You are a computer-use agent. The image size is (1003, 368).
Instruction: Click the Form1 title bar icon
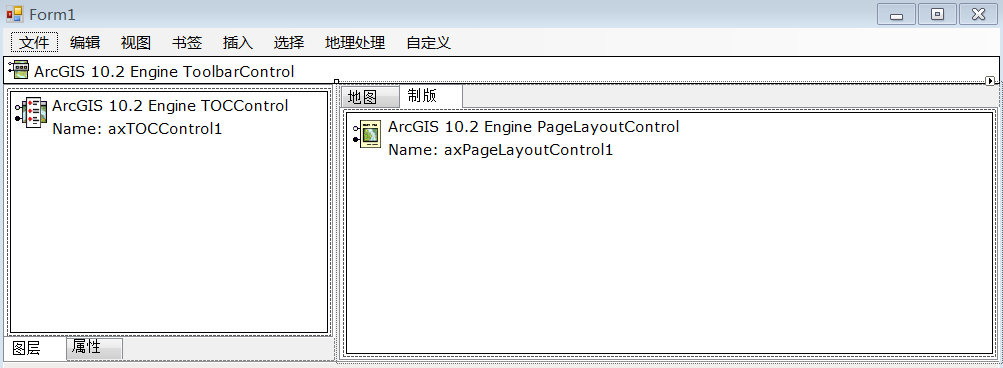pos(15,13)
